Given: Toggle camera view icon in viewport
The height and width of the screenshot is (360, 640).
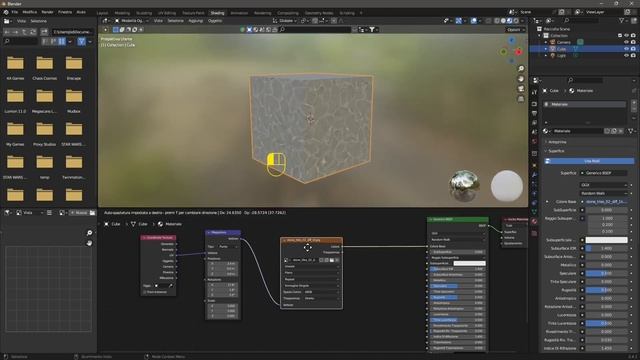Looking at the screenshot, I should tap(521, 89).
